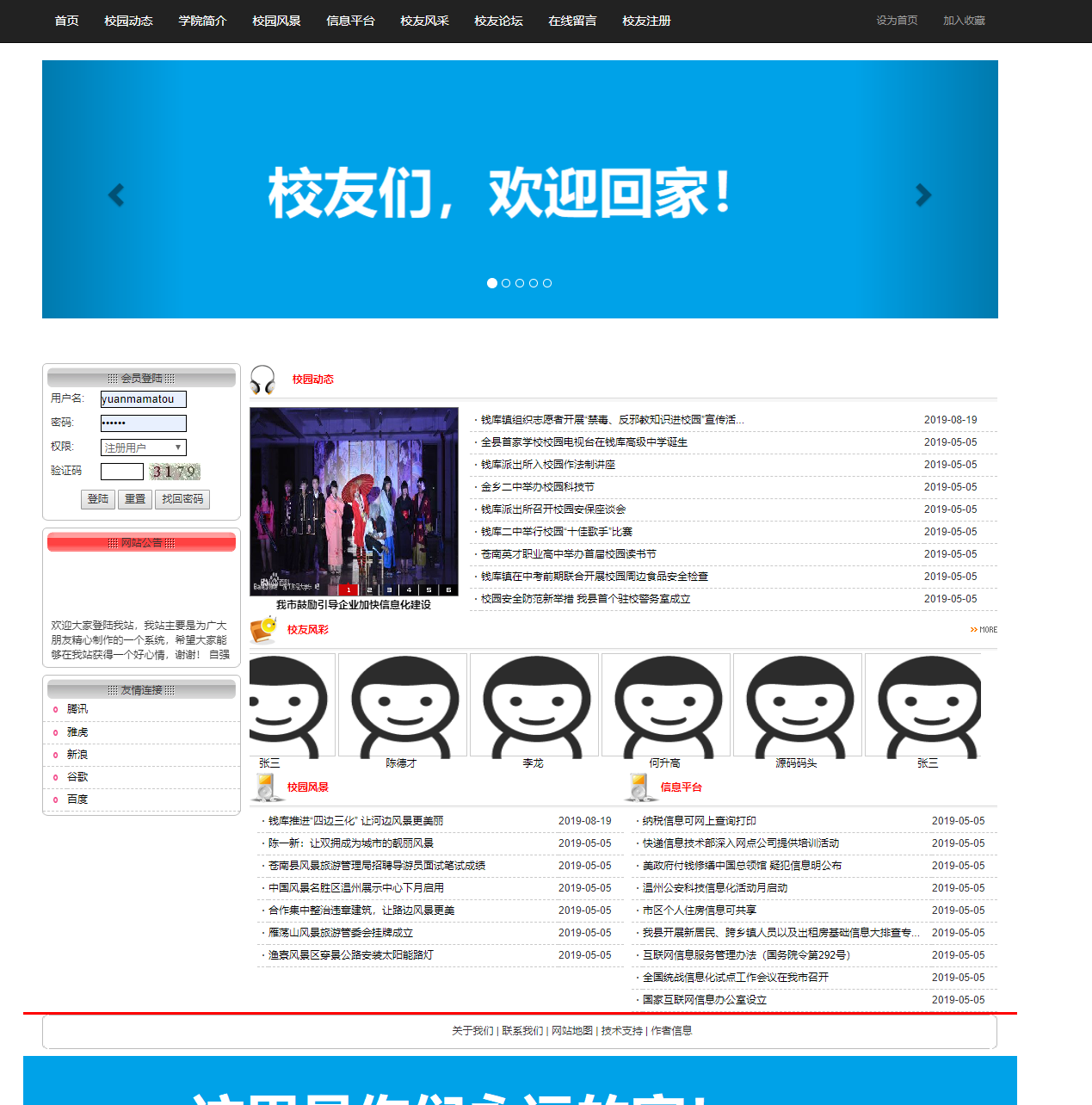The image size is (1092, 1105).
Task: Click the right carousel arrow
Action: 923,195
